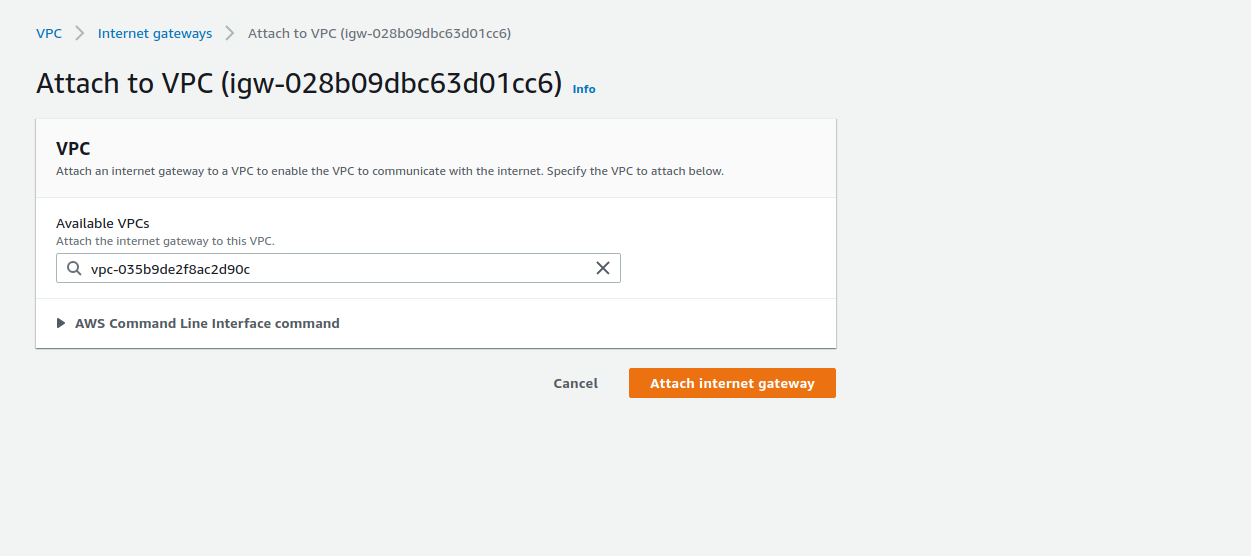Focus the text vpc-035b9de2f8ac2d90c in the field
The height and width of the screenshot is (556, 1251).
coord(170,268)
